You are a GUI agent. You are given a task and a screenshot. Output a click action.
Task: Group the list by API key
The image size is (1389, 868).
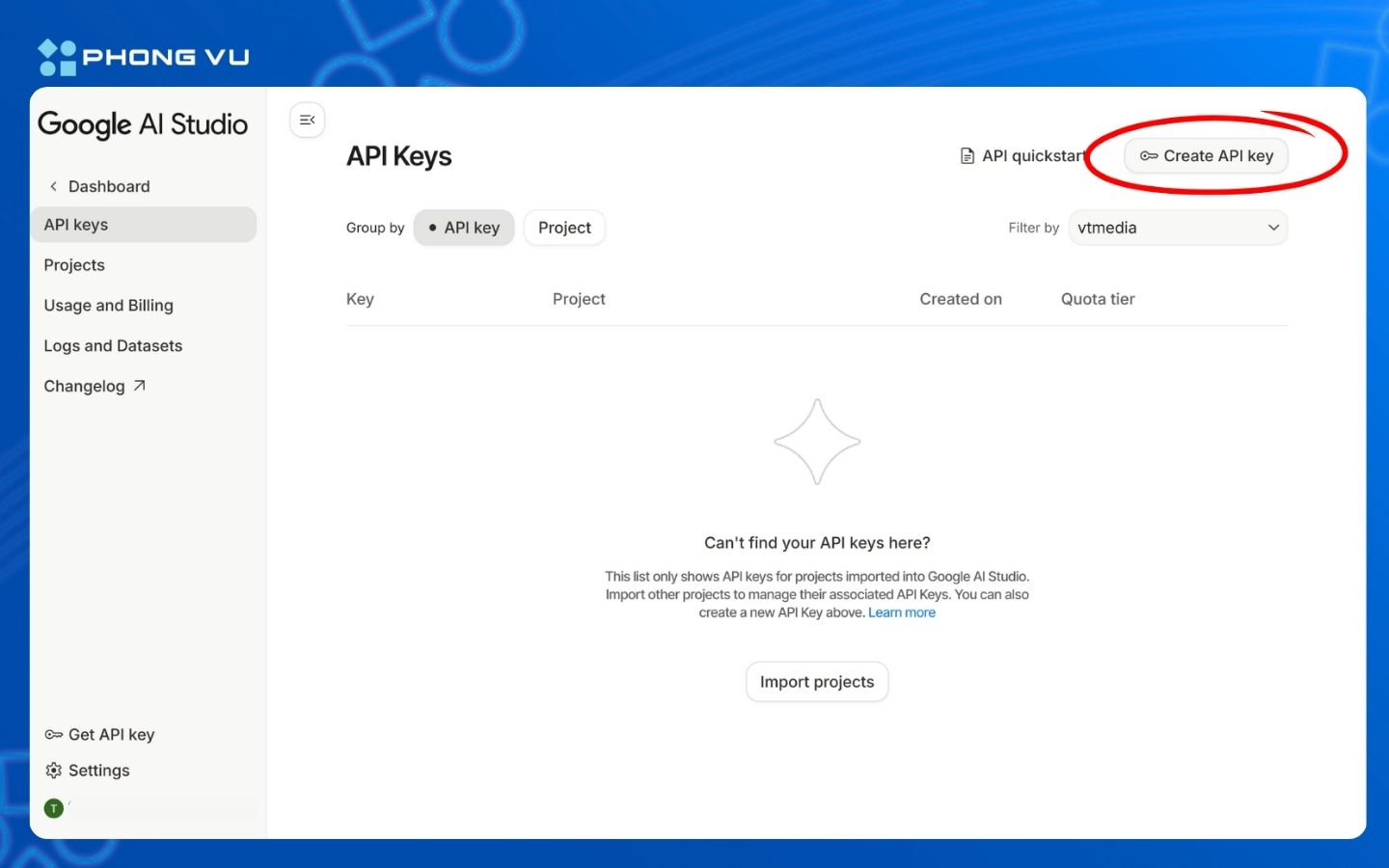464,228
